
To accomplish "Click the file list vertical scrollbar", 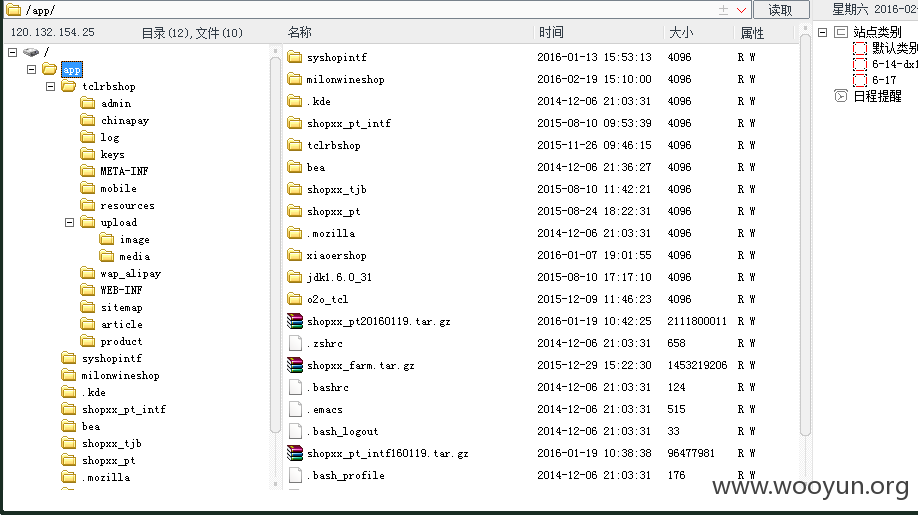I will 805,234.
